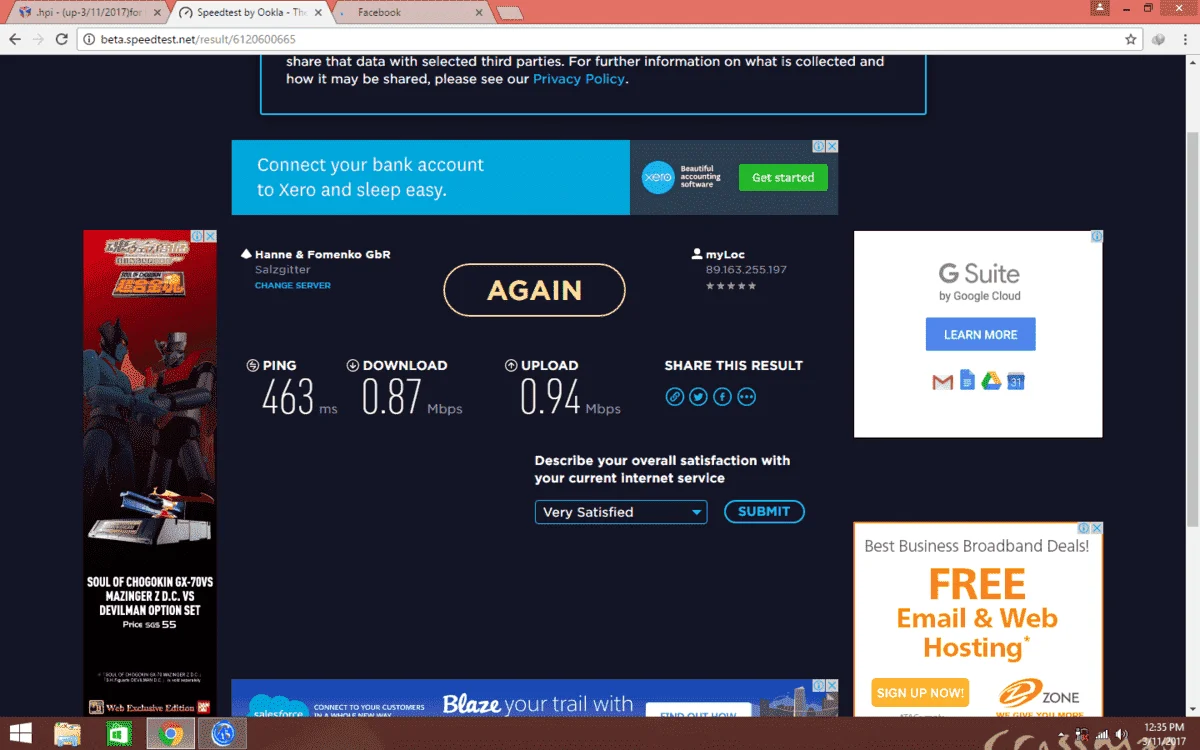
Task: Click the site info icon in address bar
Action: (x=88, y=40)
